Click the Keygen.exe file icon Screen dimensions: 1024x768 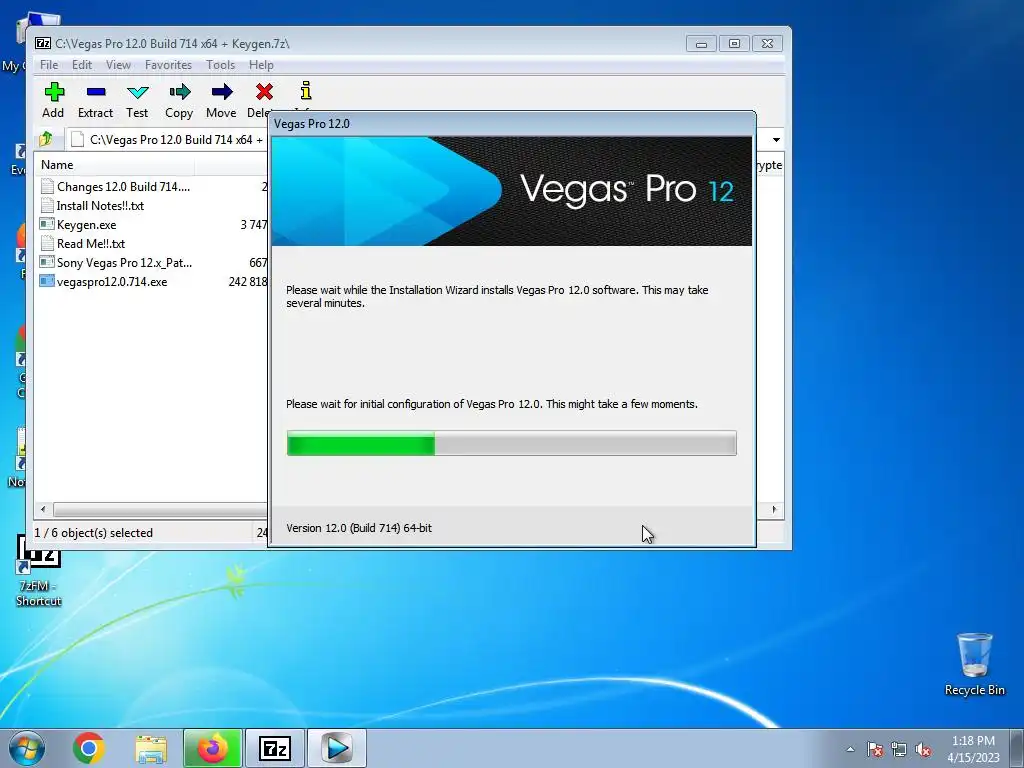46,225
